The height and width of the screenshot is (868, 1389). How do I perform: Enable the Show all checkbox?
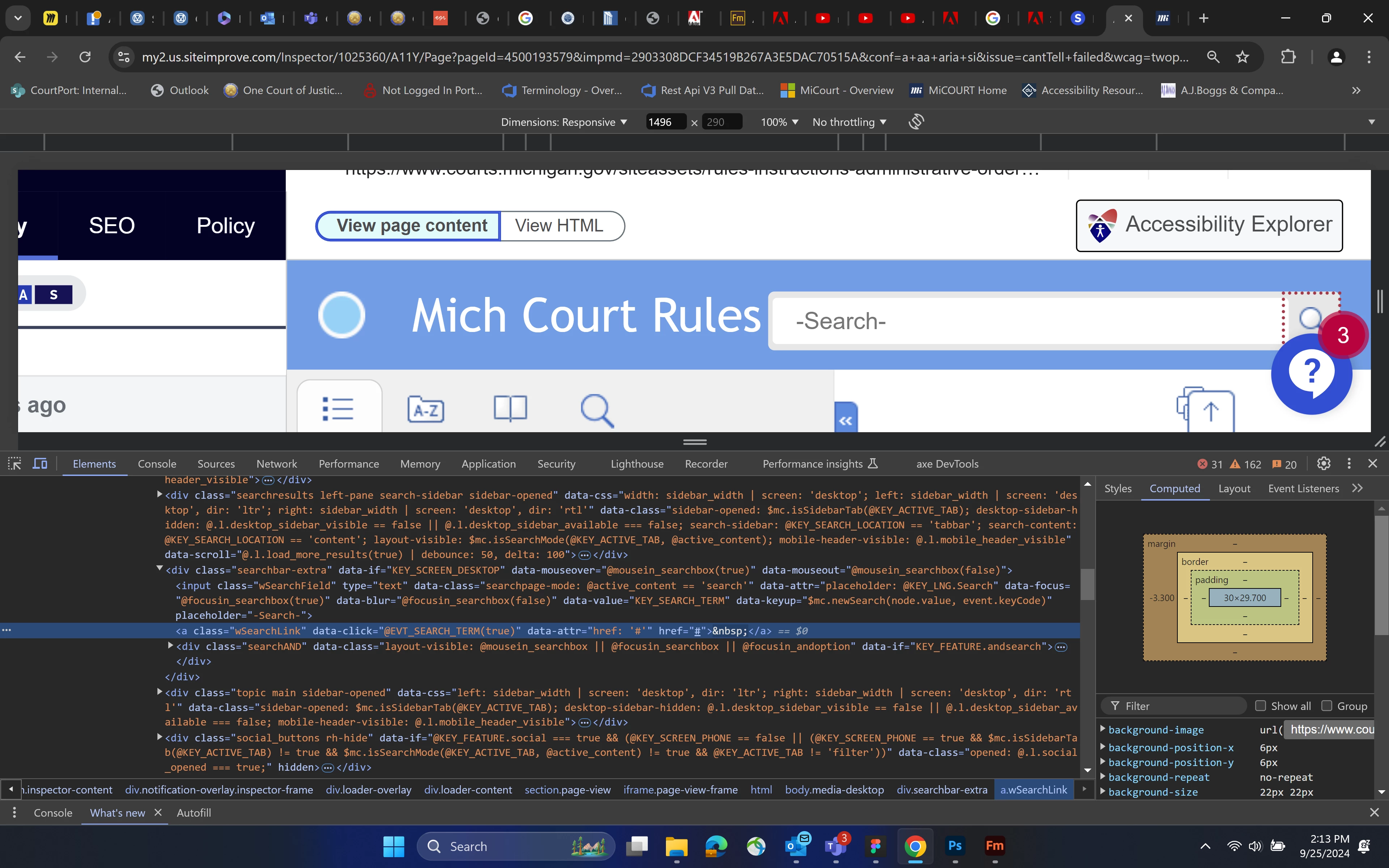[x=1261, y=706]
